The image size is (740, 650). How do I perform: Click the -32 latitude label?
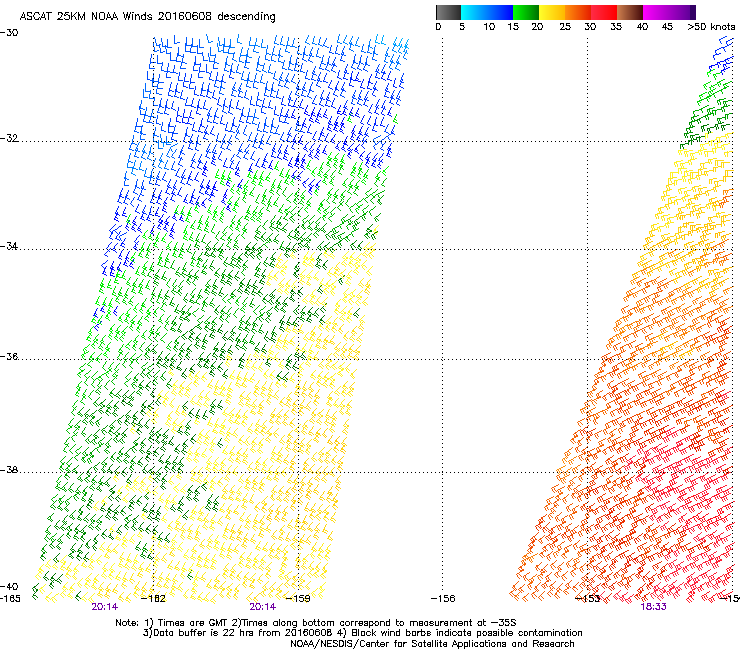[x=9, y=138]
